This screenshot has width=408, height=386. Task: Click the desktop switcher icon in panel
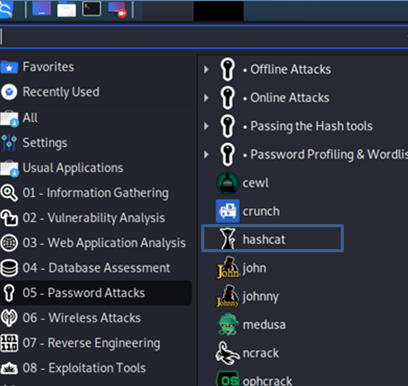tap(42, 9)
